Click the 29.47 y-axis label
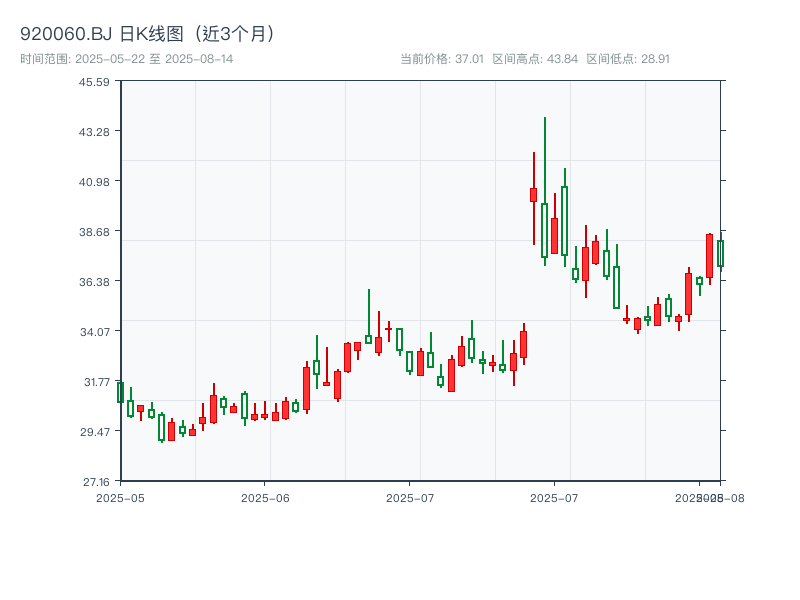800x600 pixels. (x=95, y=432)
